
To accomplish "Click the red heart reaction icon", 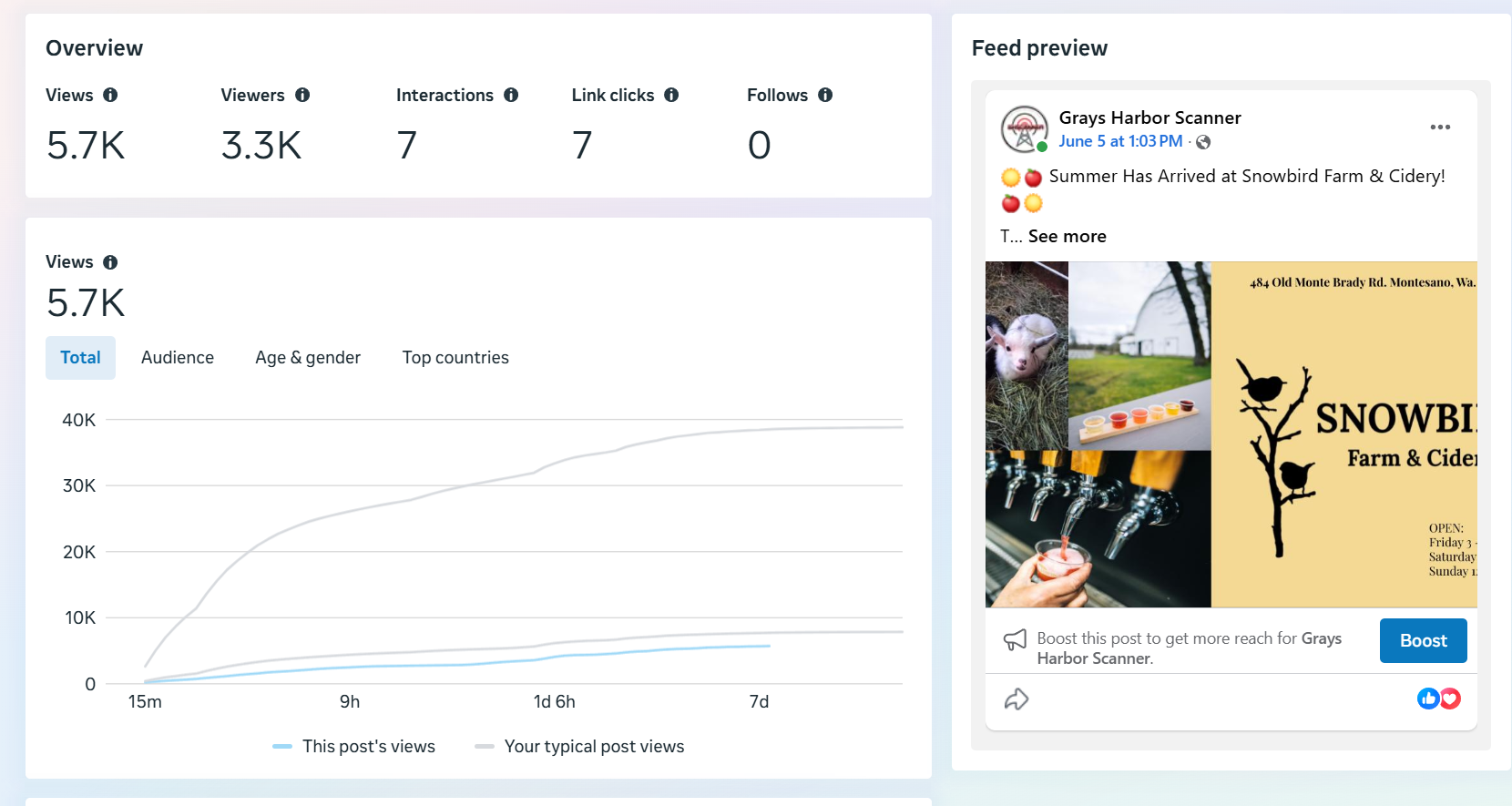I will point(1450,699).
